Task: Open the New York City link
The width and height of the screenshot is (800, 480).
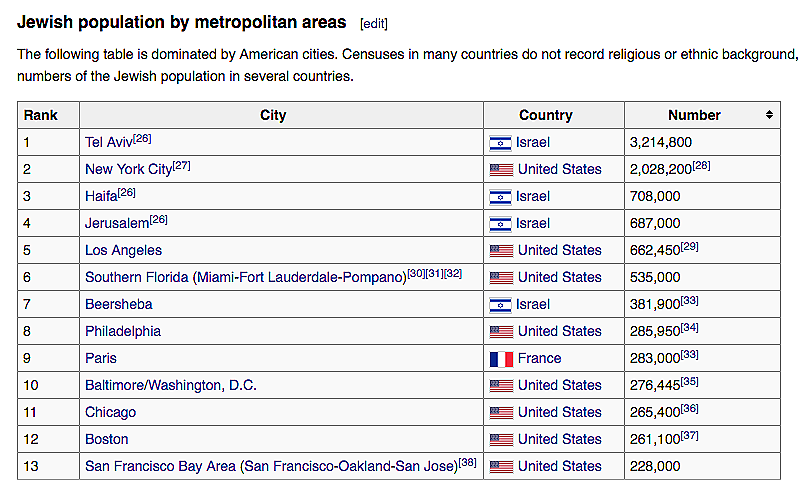Action: tap(128, 170)
